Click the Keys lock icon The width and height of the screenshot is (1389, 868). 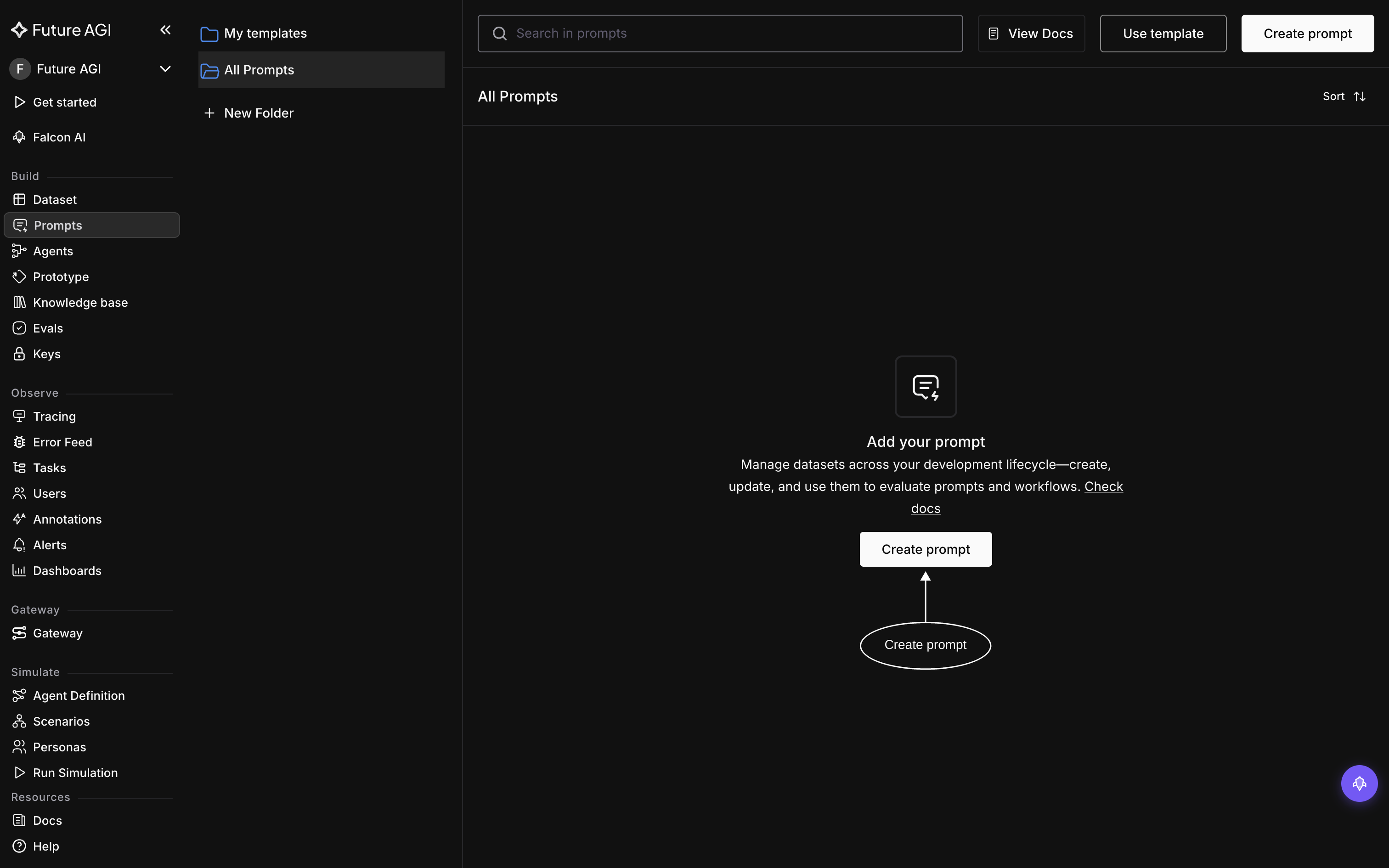pyautogui.click(x=19, y=354)
